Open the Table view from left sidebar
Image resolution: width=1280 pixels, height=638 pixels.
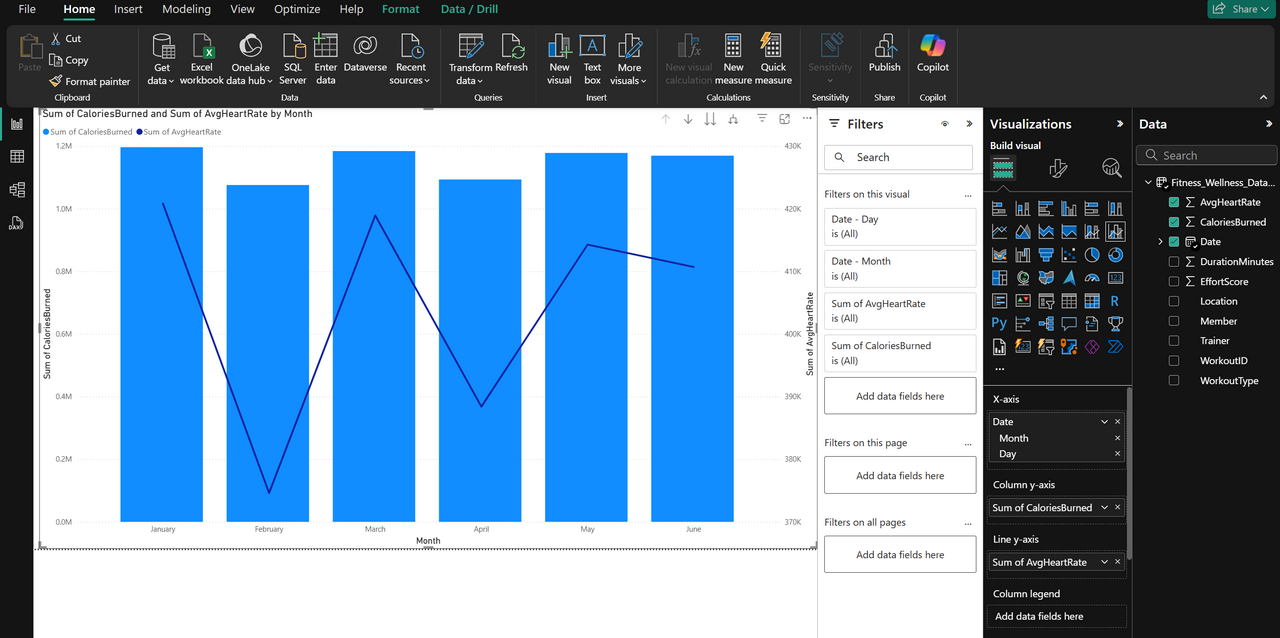click(17, 157)
